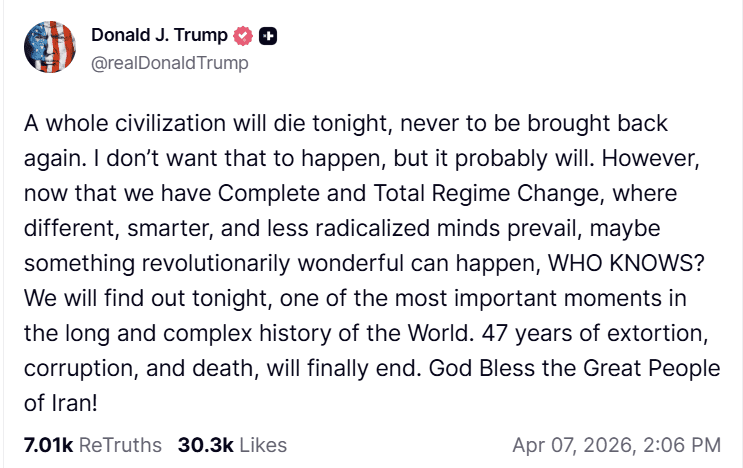Click the "God Bless the Great People" sentence
This screenshot has width=743, height=468.
point(573,365)
